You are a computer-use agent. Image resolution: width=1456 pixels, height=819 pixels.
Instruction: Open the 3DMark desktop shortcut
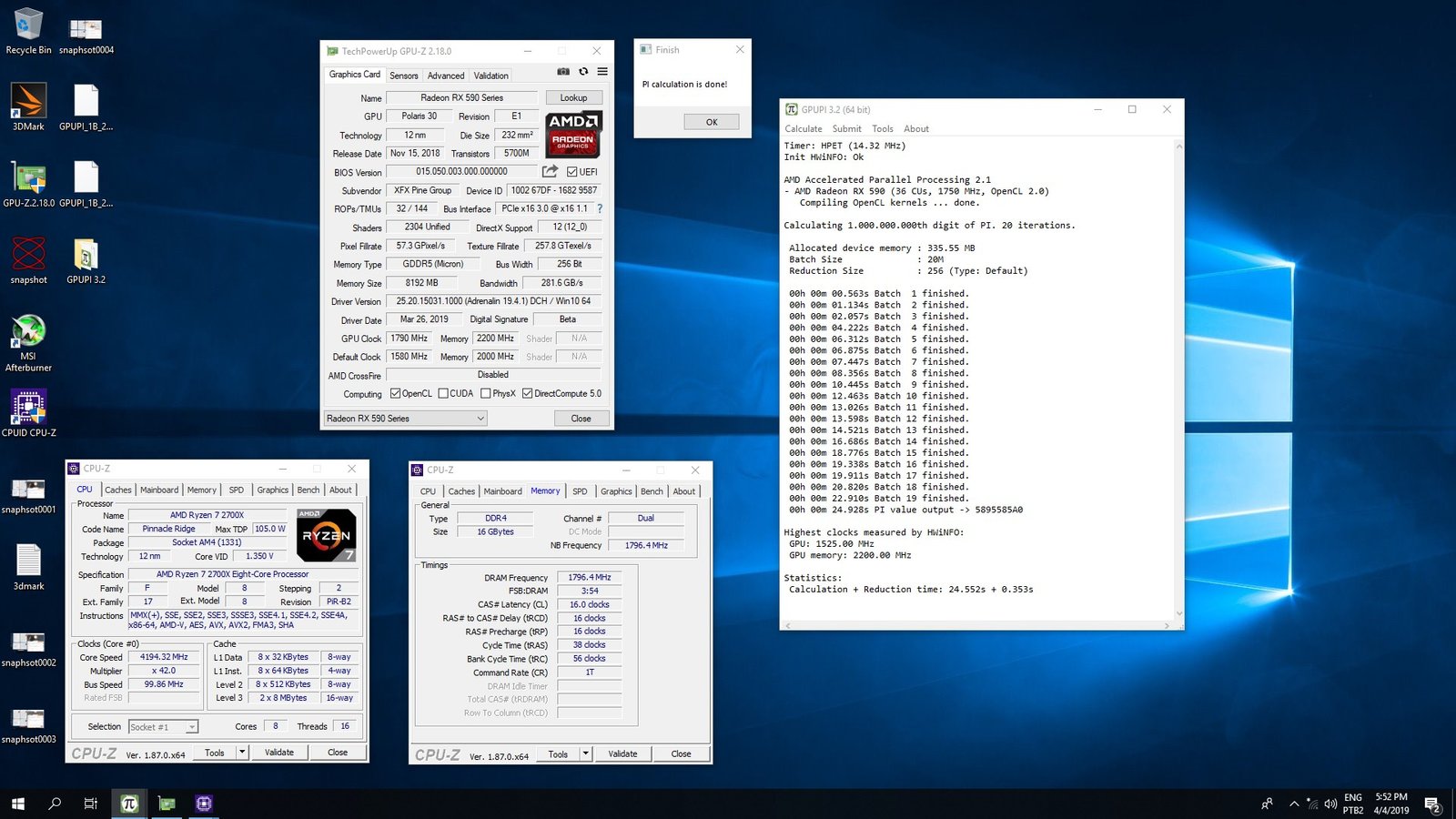(28, 102)
